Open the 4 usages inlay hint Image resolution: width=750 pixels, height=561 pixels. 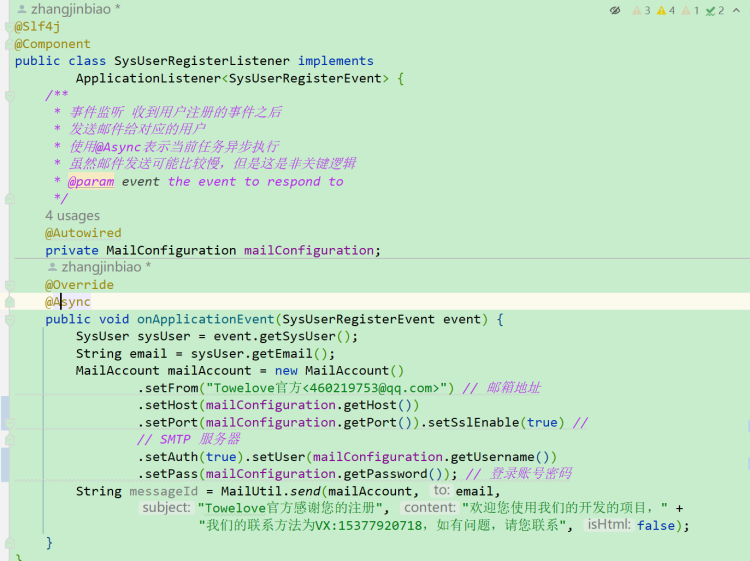pos(73,216)
